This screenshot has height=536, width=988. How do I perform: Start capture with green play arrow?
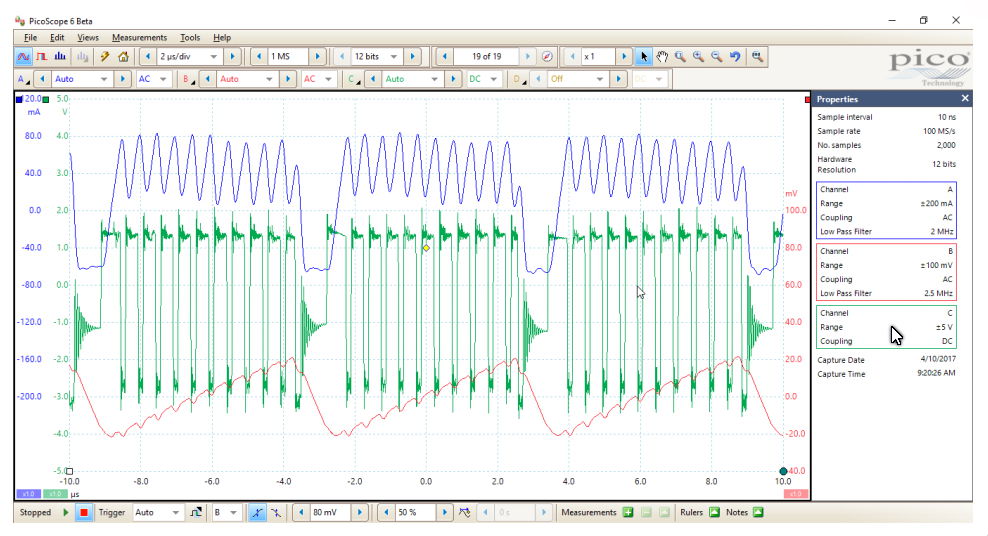tap(66, 513)
